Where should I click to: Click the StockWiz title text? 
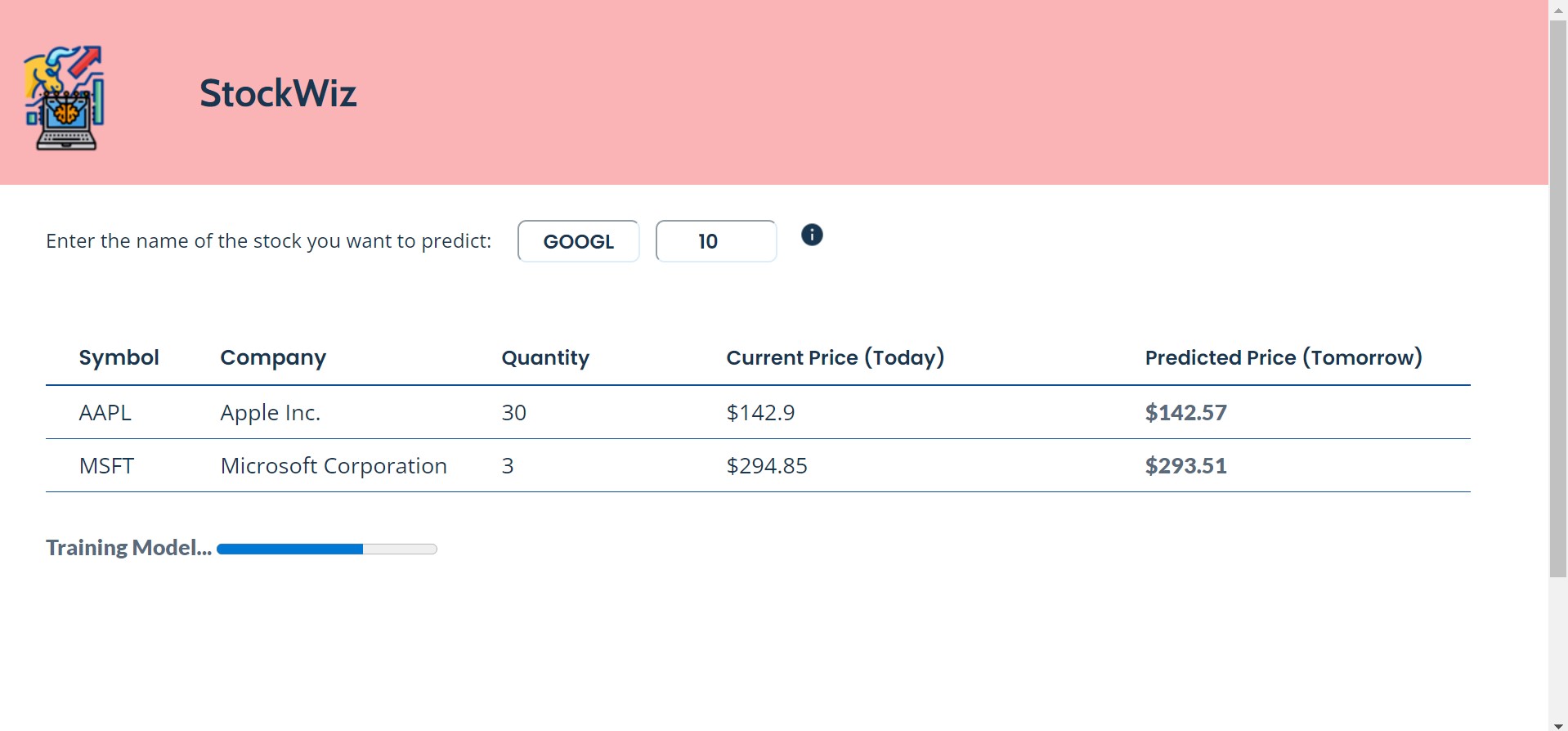278,93
